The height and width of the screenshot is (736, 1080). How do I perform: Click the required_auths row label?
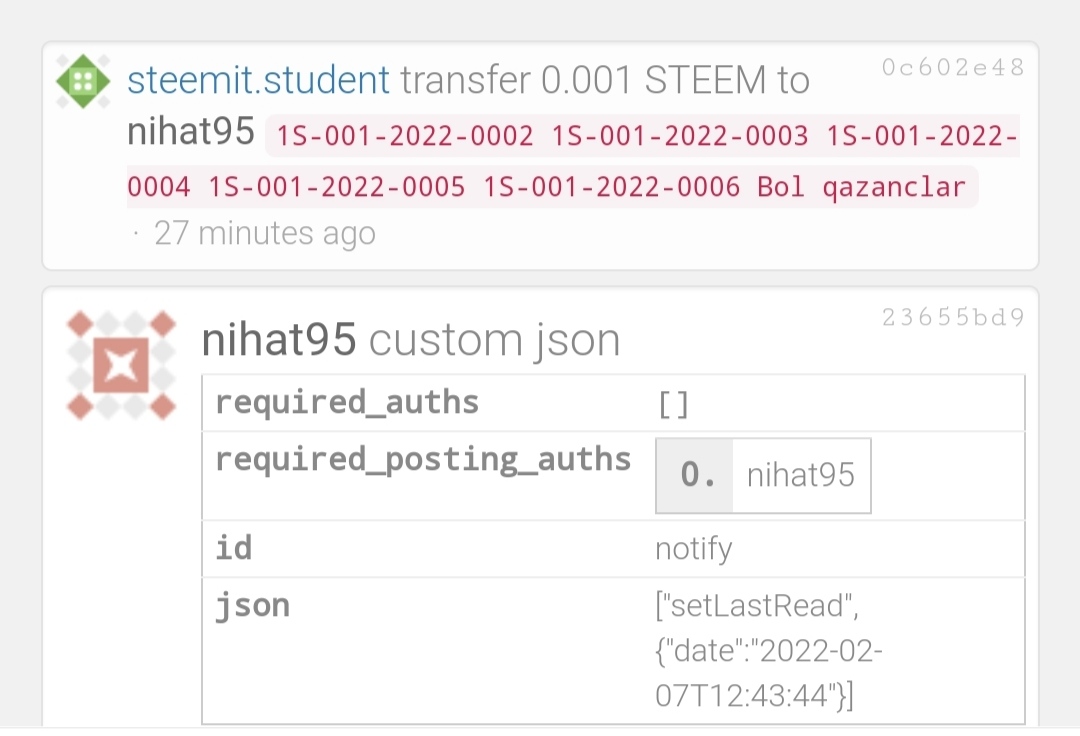pos(347,402)
